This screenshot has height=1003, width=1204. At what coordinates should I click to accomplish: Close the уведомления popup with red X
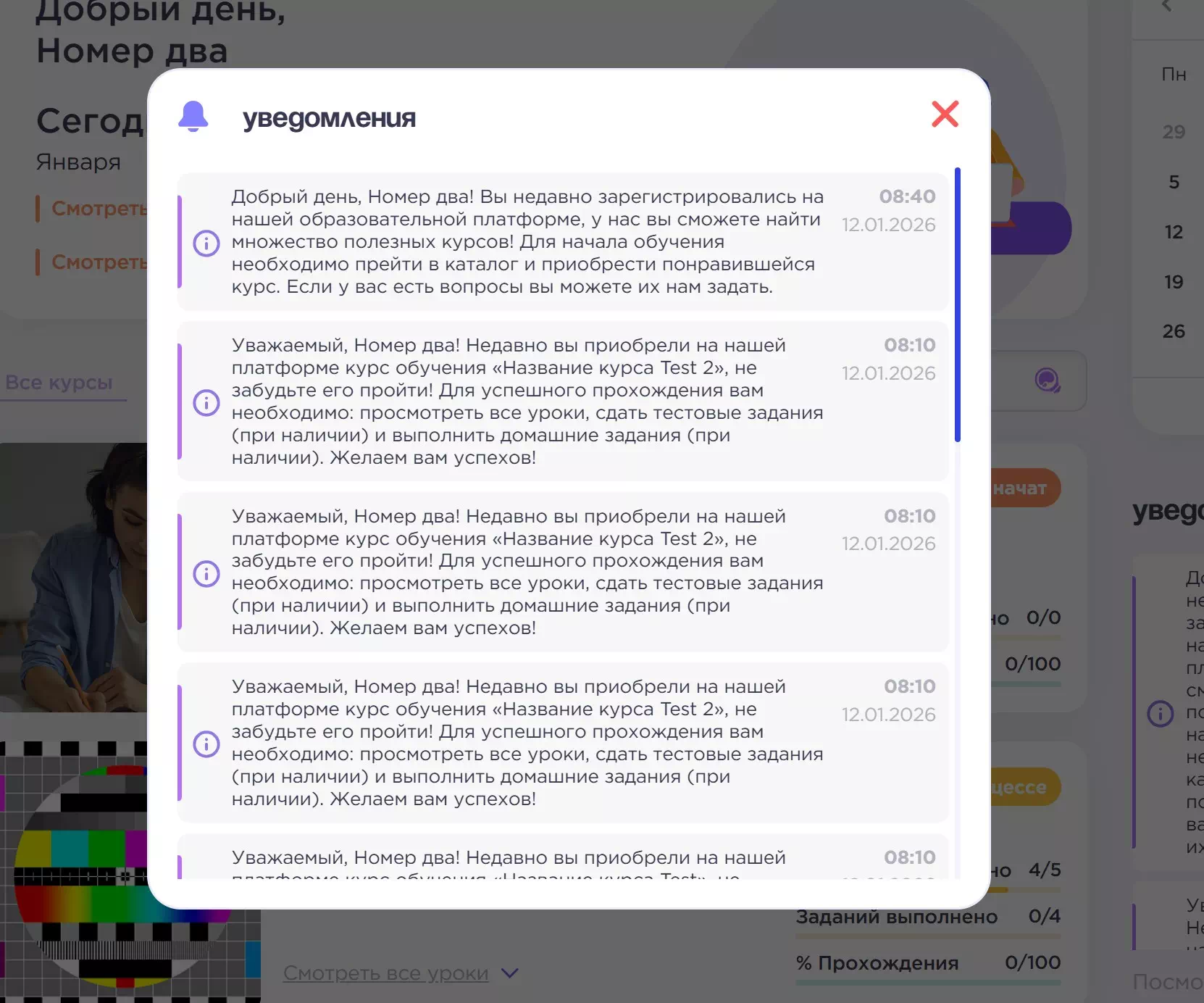pos(945,114)
